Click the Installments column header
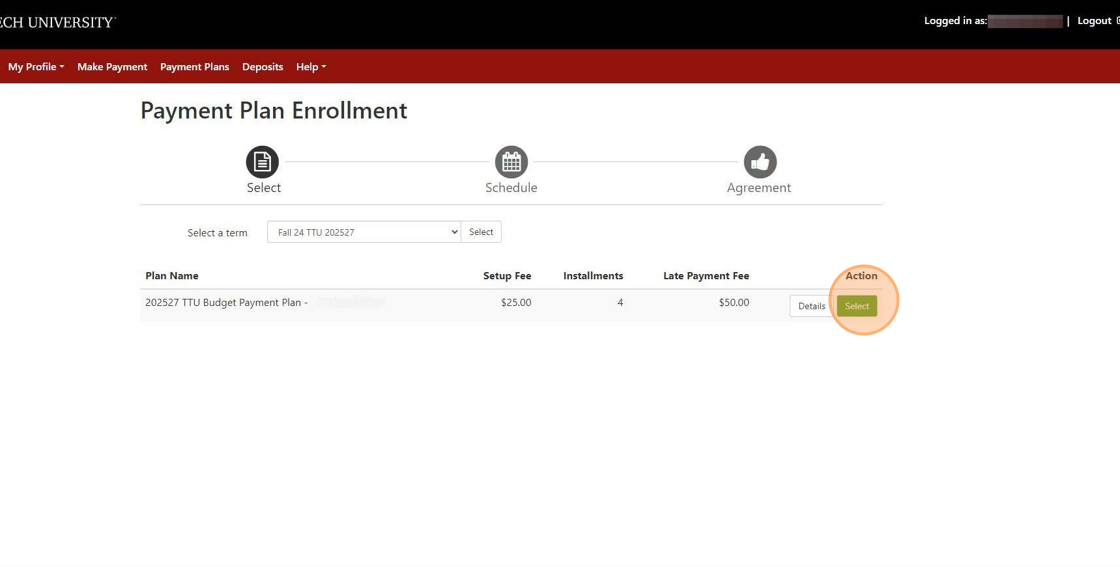Screen dimensions: 1120x567 (x=593, y=276)
